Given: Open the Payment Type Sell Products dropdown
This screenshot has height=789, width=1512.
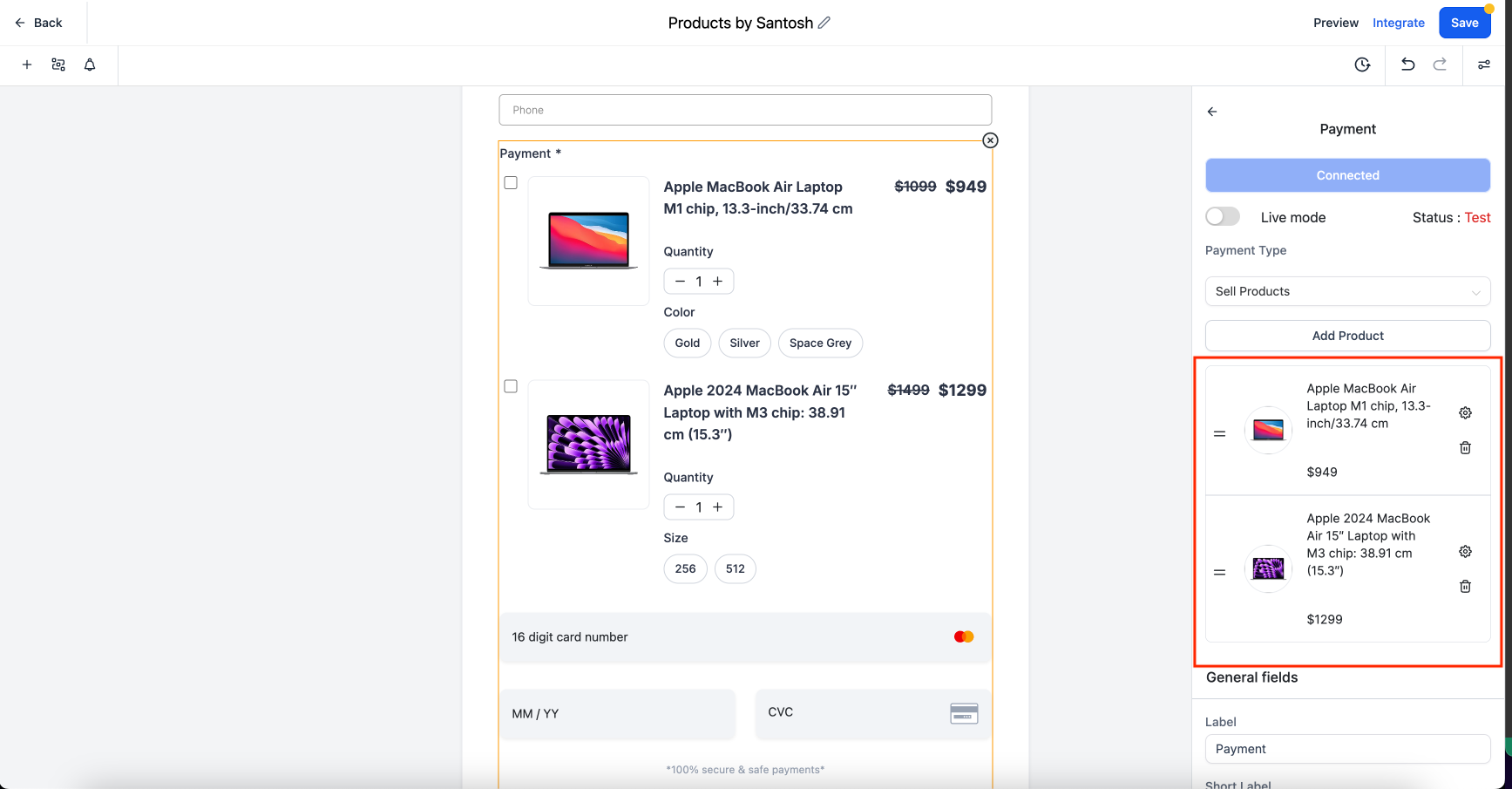Looking at the screenshot, I should [1347, 291].
